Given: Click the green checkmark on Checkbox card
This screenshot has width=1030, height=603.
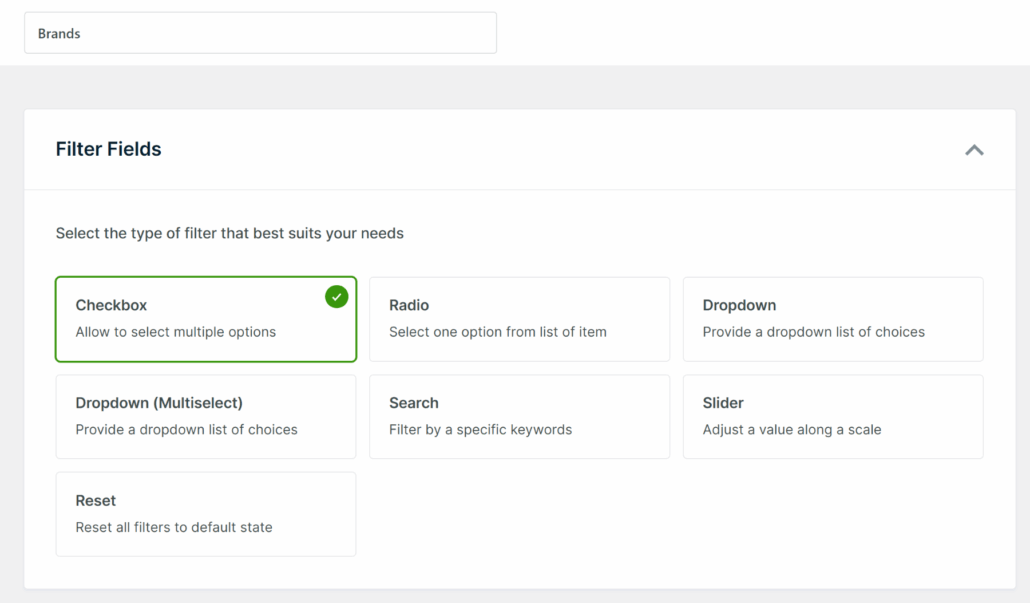Looking at the screenshot, I should (x=336, y=296).
